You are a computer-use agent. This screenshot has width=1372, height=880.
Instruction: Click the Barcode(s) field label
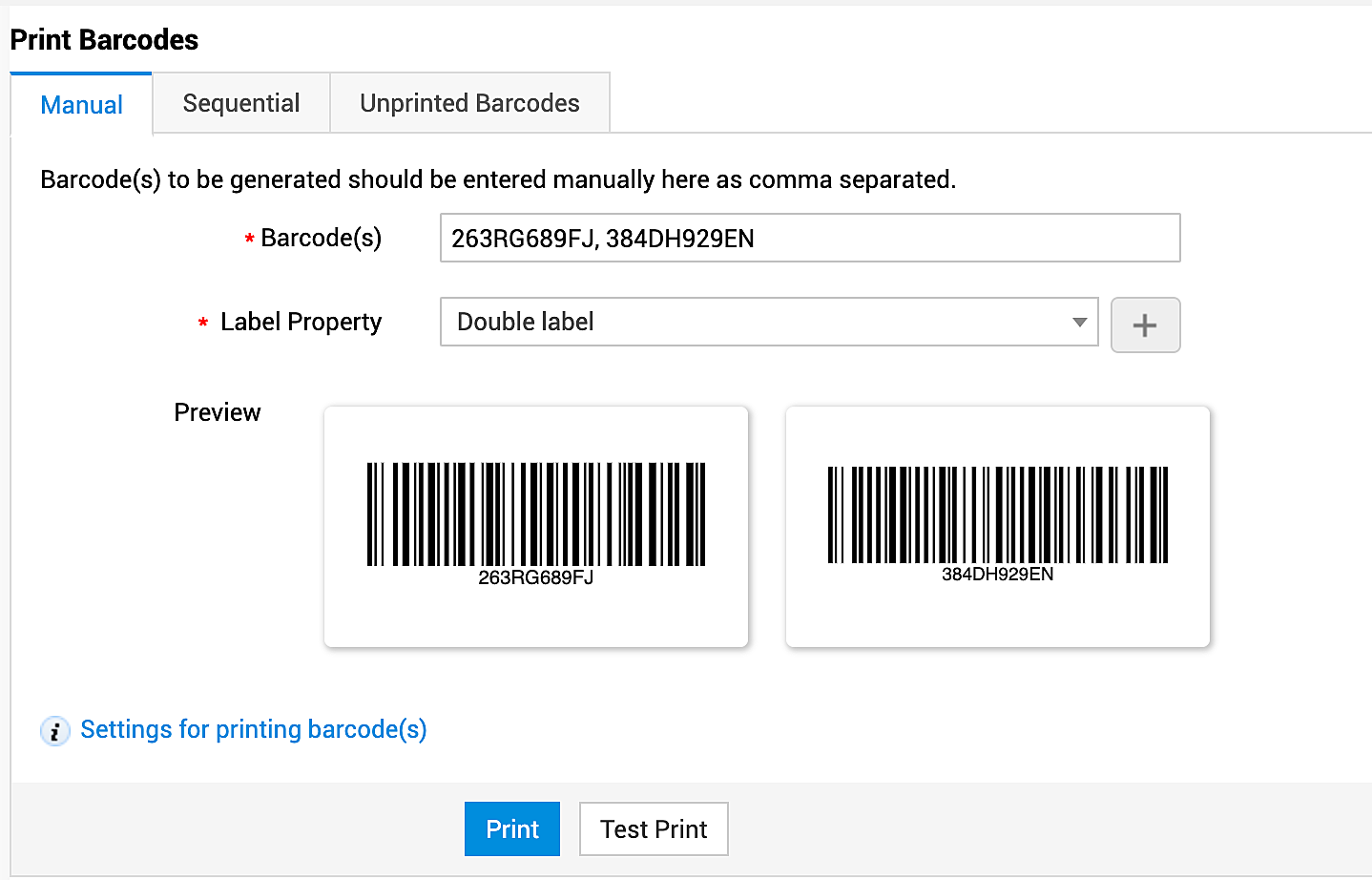[x=321, y=238]
